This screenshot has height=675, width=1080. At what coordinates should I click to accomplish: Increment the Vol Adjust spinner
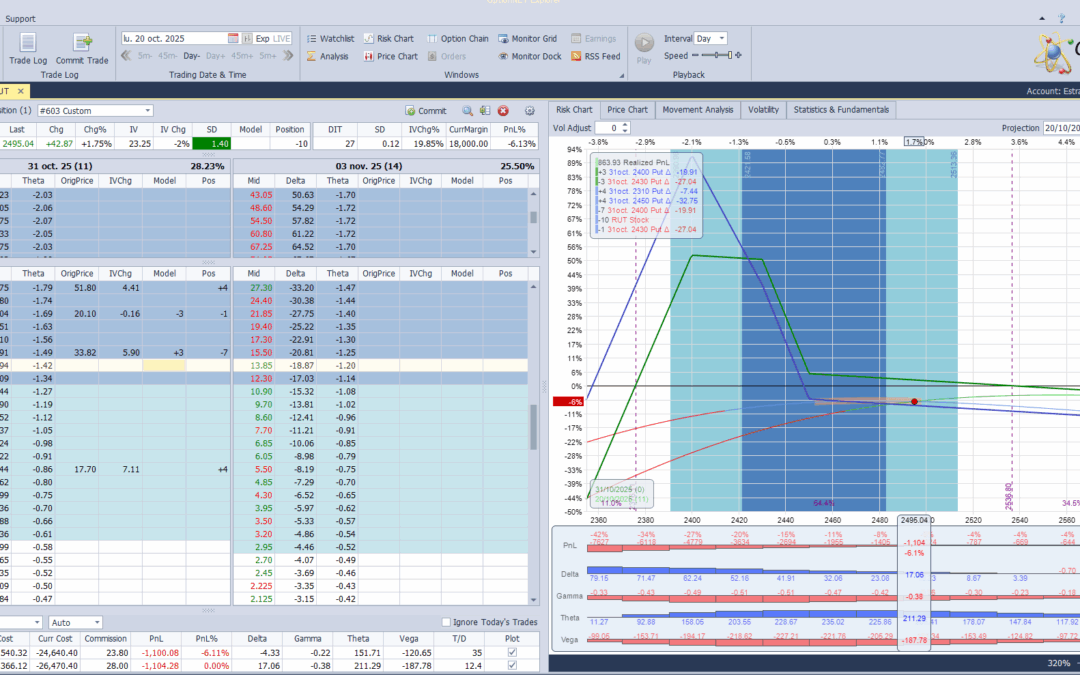pyautogui.click(x=625, y=125)
